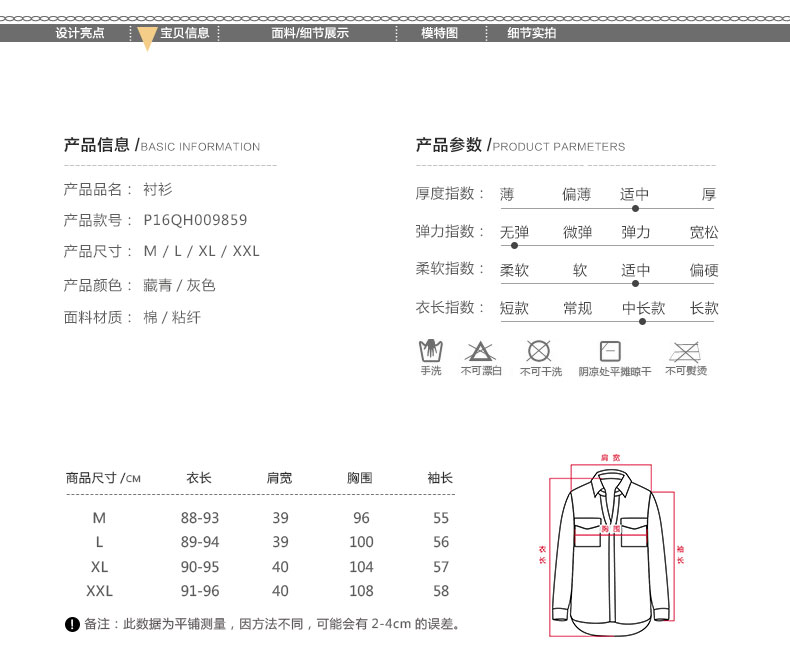Click the length (衣长指数) slider dot at 中长款
Viewport: 790px width, 653px height.
[x=643, y=321]
